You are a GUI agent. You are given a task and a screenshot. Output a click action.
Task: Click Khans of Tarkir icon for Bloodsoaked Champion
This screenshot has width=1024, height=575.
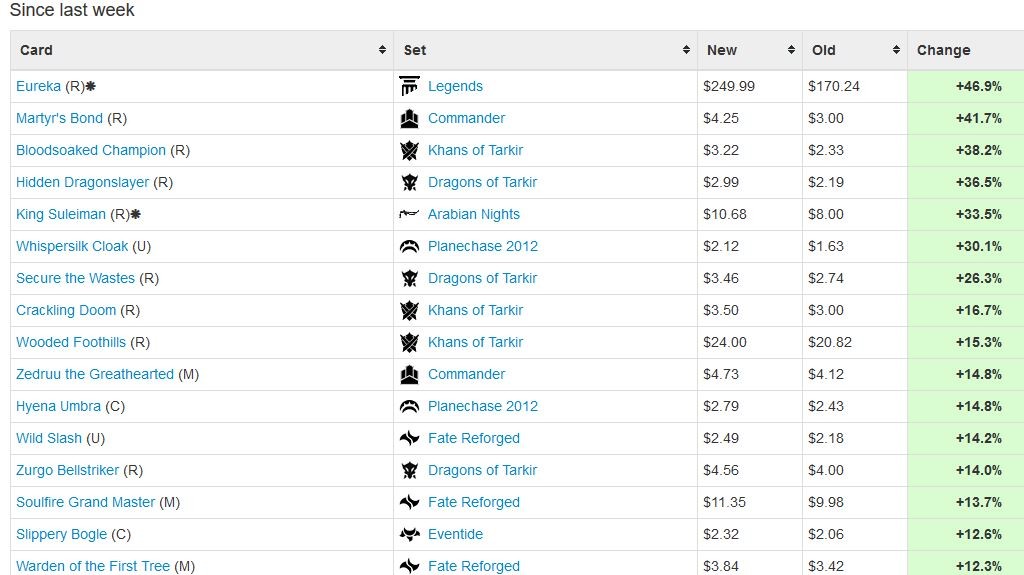pyautogui.click(x=409, y=150)
